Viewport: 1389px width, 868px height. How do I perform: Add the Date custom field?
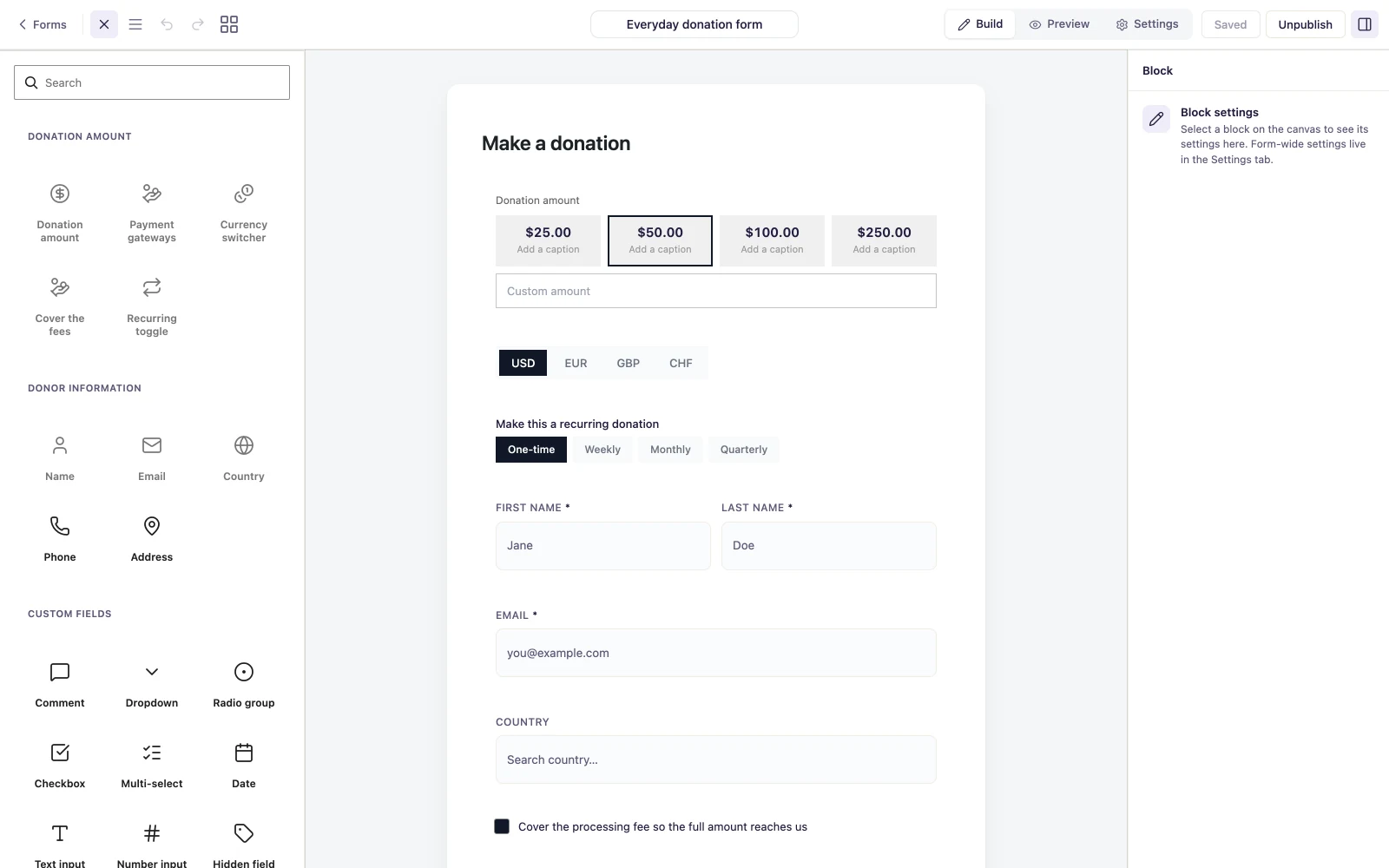(244, 766)
